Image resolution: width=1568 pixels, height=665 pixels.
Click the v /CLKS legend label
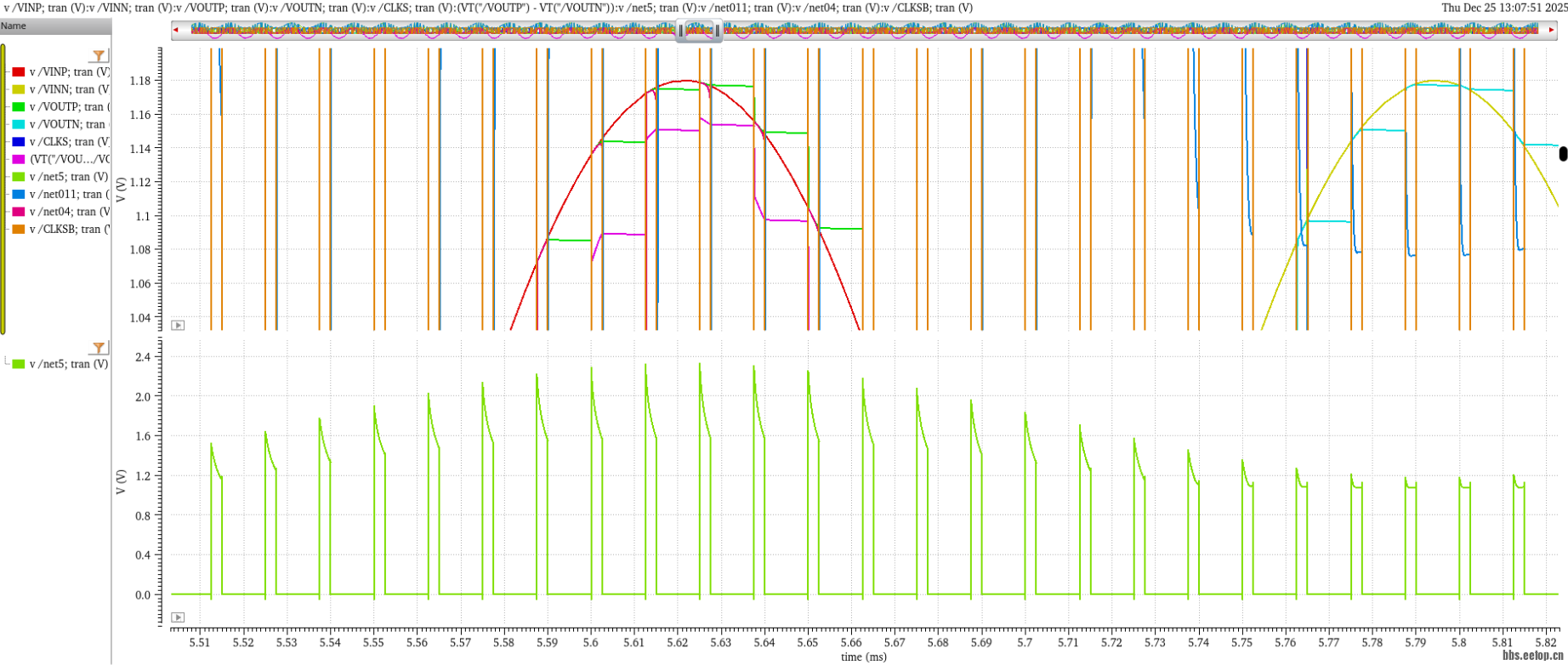pyautogui.click(x=69, y=142)
